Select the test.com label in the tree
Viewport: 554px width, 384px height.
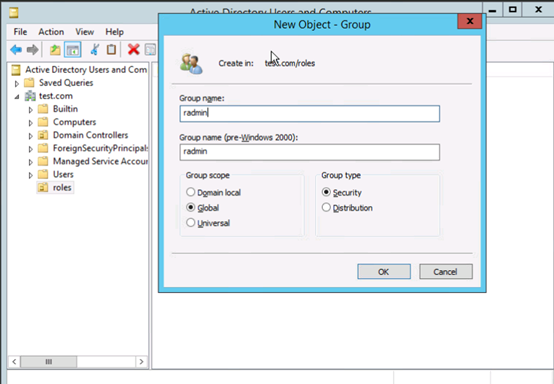pos(56,96)
